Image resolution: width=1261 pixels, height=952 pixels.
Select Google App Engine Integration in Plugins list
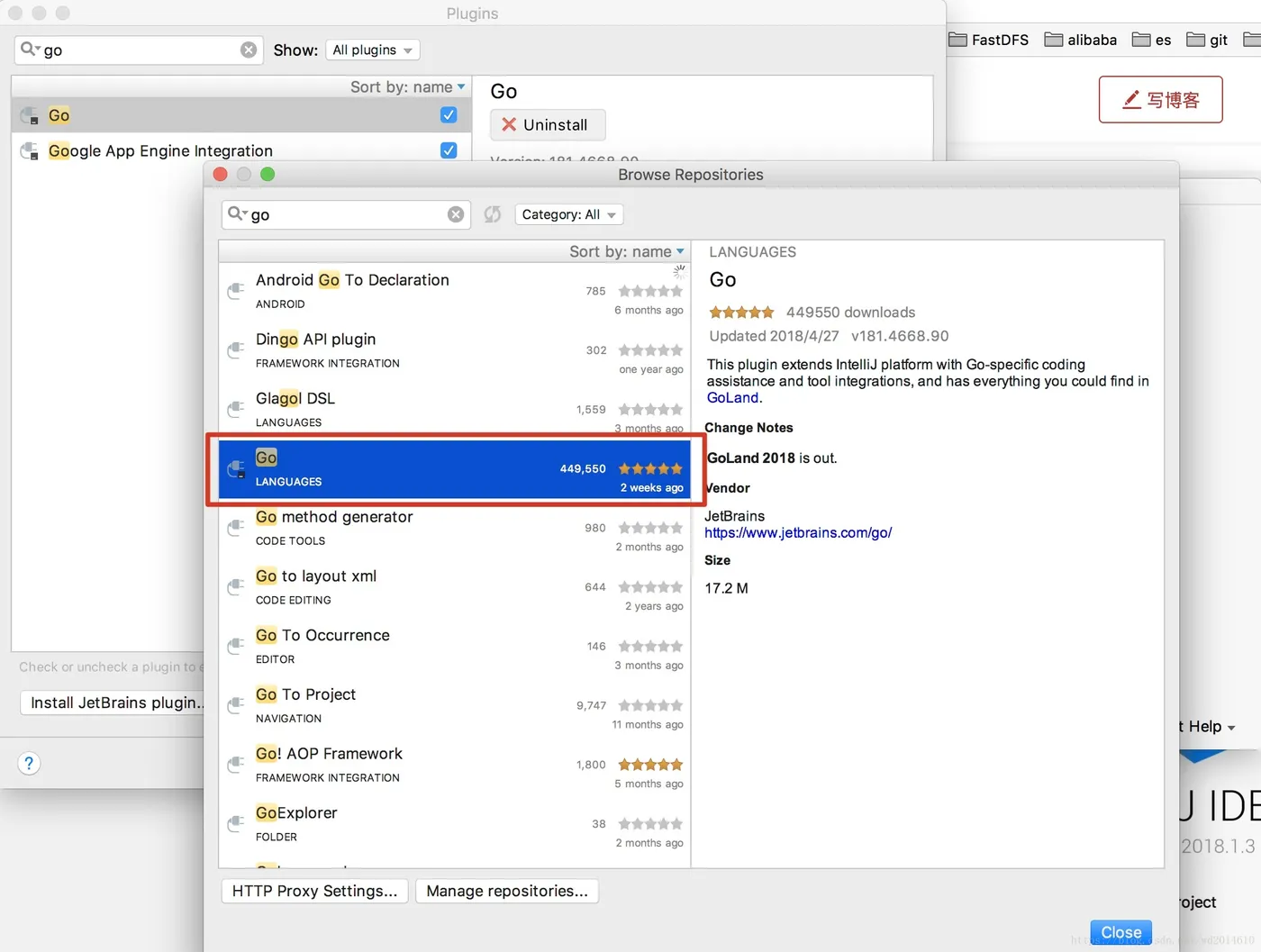[x=241, y=150]
